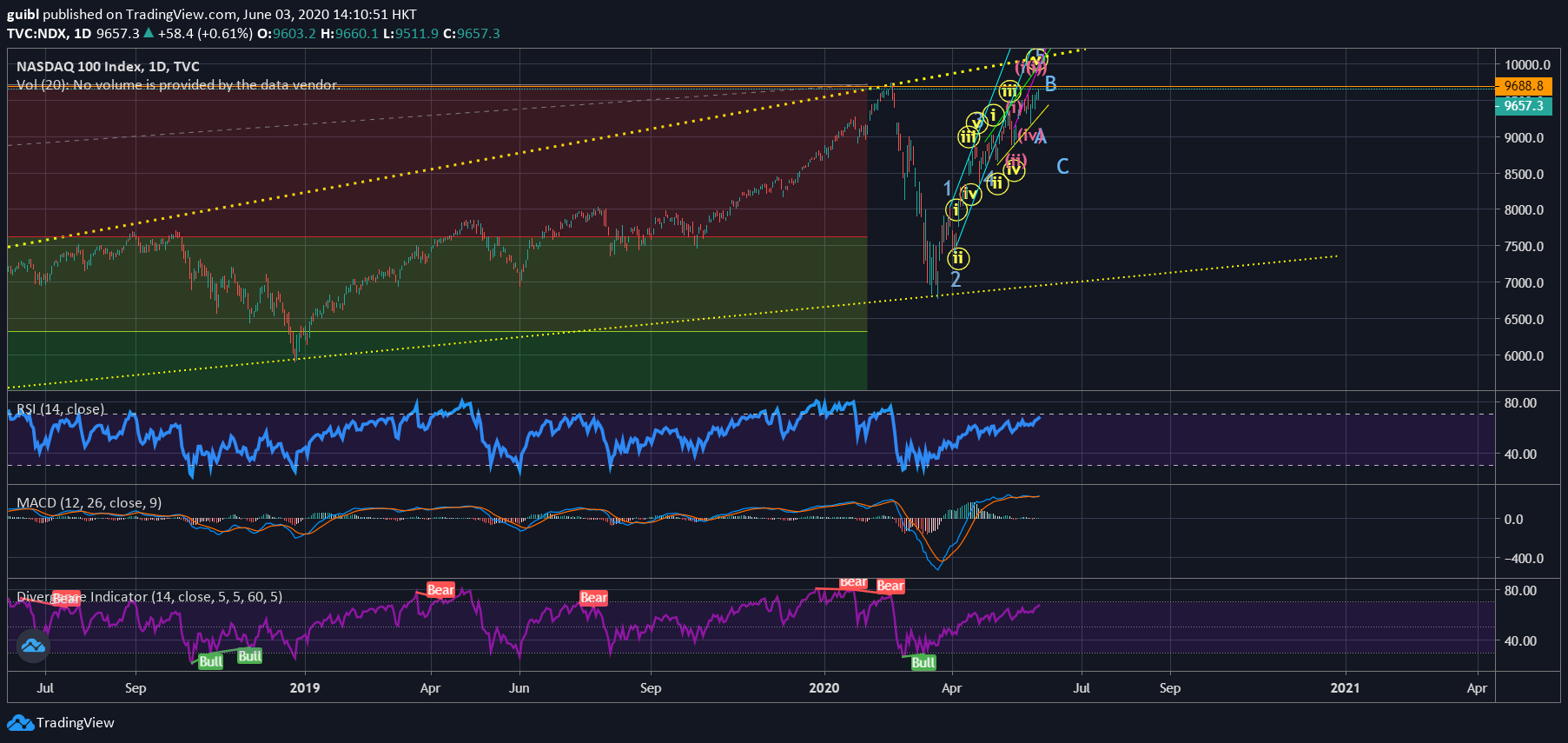The width and height of the screenshot is (1568, 743).
Task: Click the Bull tag under the March 2020 low
Action: pos(923,662)
